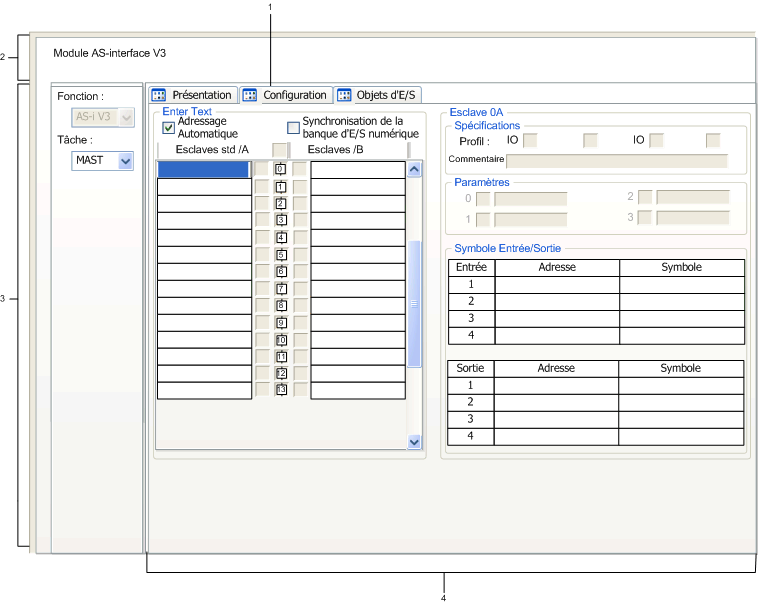Select slave address 5 icon

point(281,255)
